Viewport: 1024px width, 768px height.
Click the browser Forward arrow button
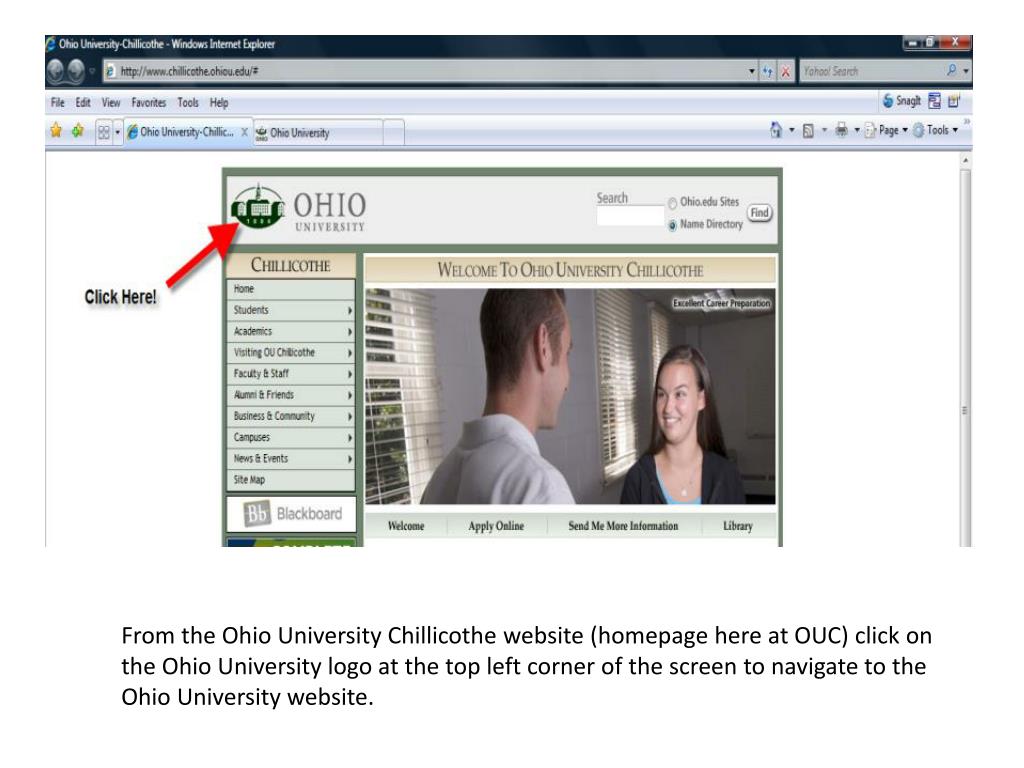click(x=76, y=71)
